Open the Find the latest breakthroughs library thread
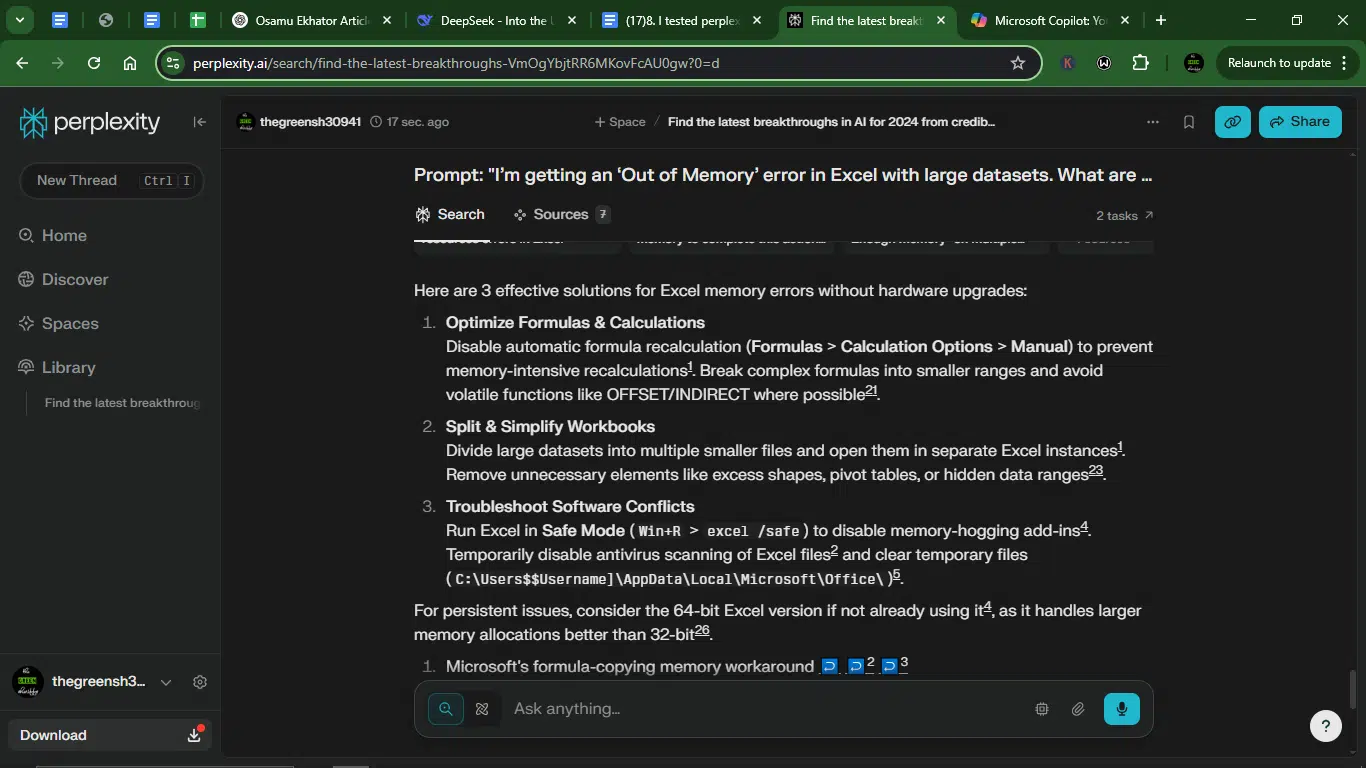 coord(122,403)
